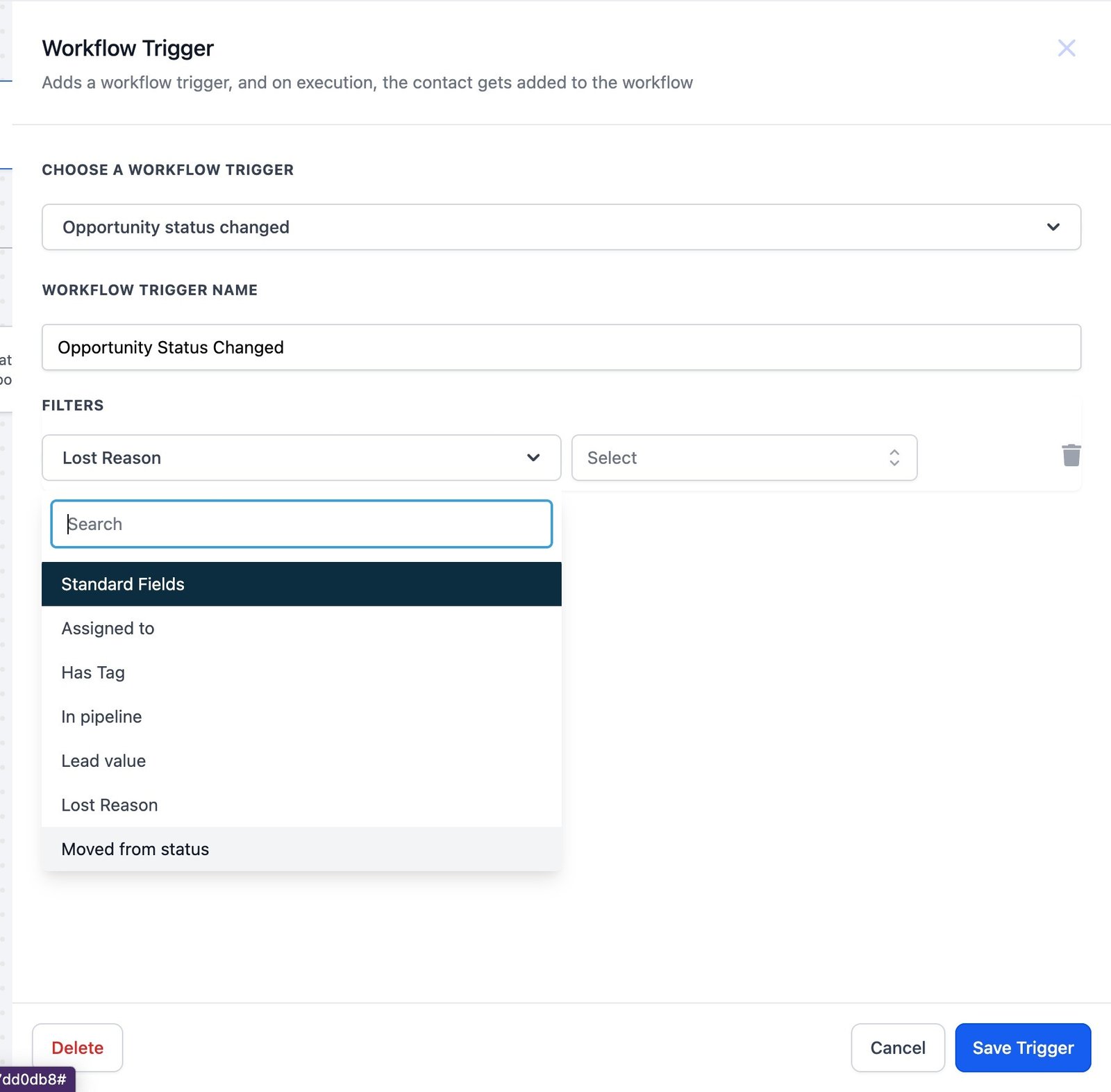Click up-down arrows on Select field
Image resolution: width=1111 pixels, height=1092 pixels.
click(894, 458)
